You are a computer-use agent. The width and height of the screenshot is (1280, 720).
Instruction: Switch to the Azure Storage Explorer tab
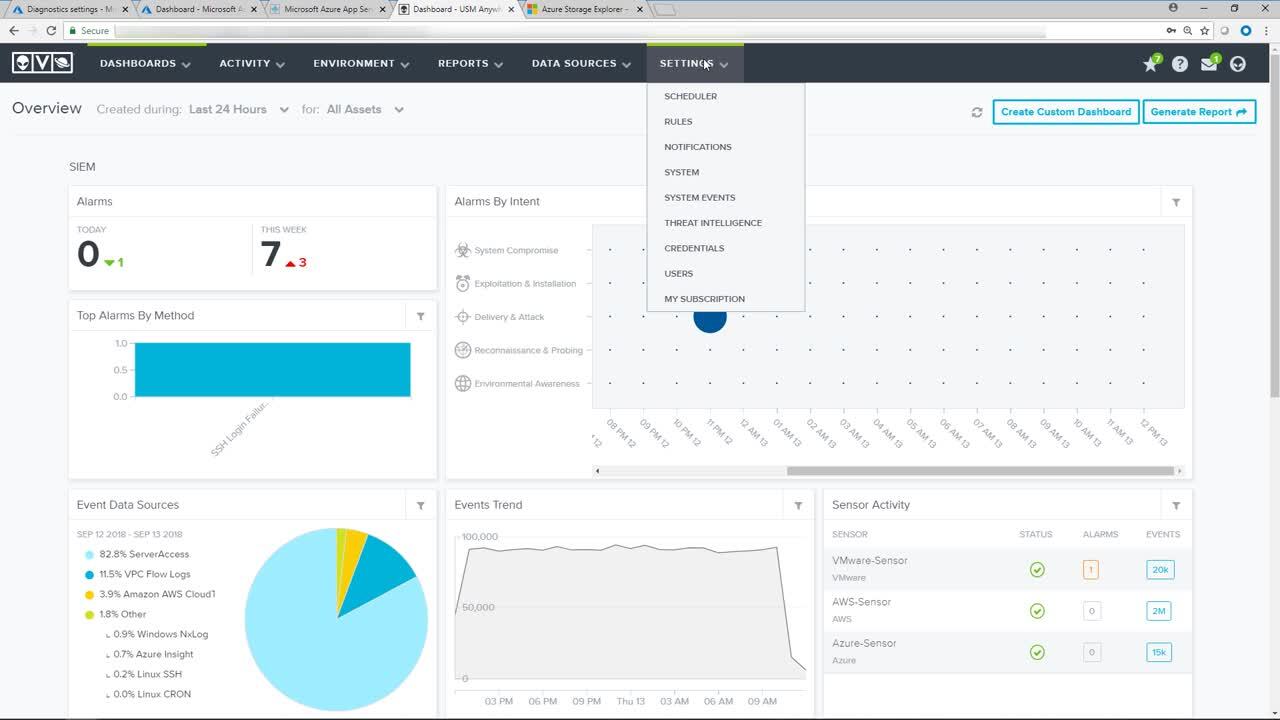tap(584, 9)
